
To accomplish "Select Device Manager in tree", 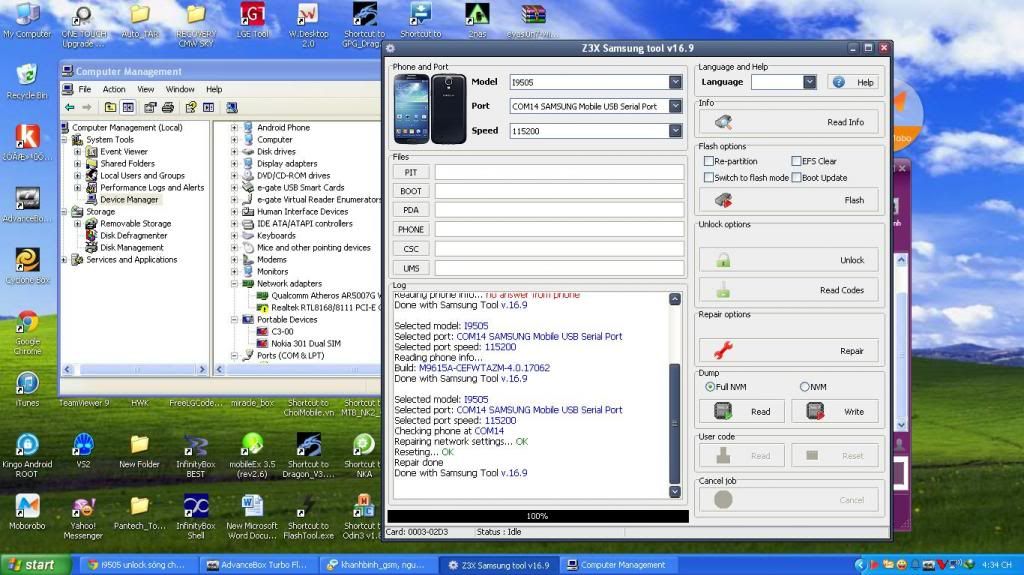I will pyautogui.click(x=129, y=199).
